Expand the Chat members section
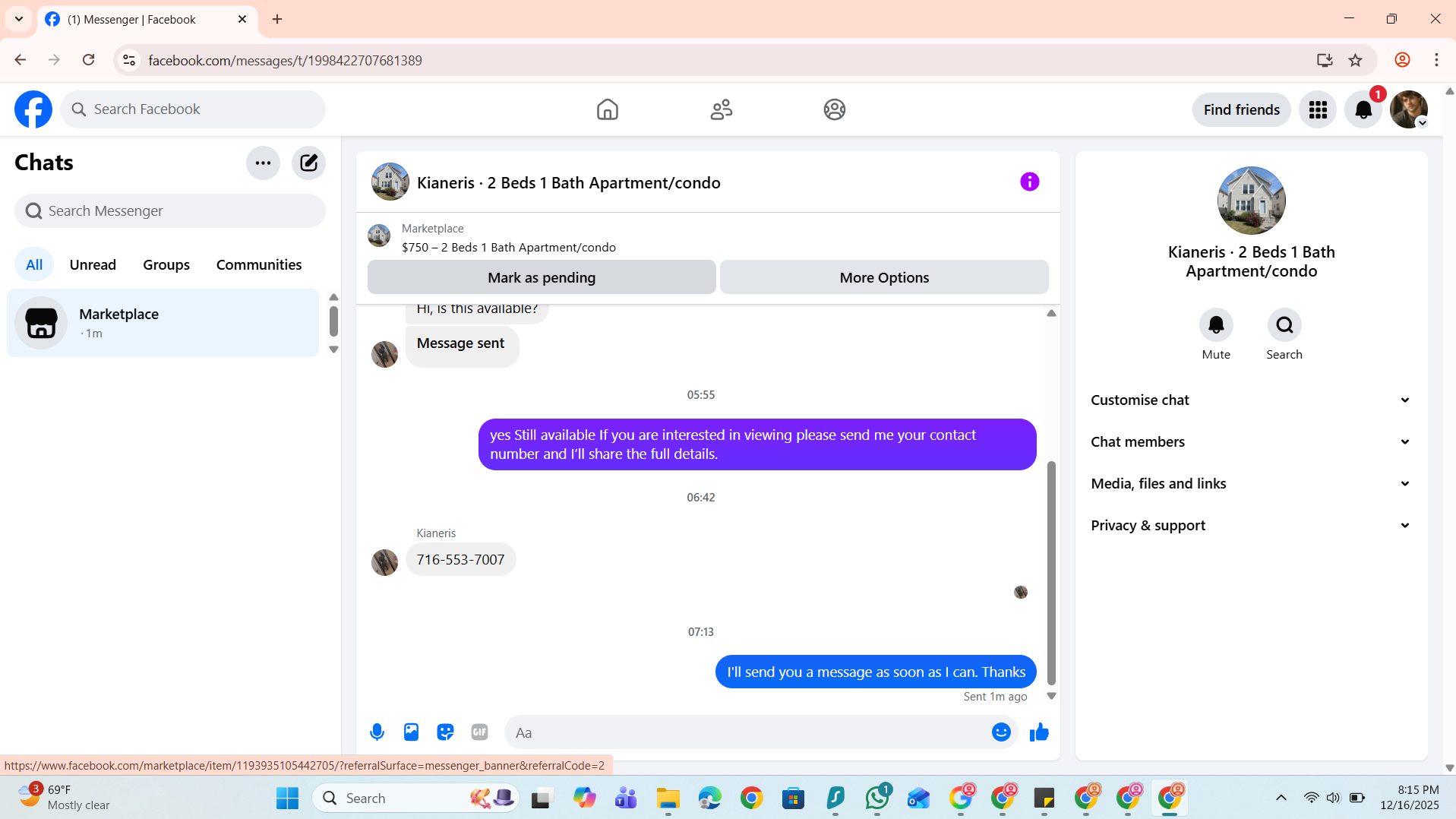The image size is (1456, 819). tap(1251, 442)
